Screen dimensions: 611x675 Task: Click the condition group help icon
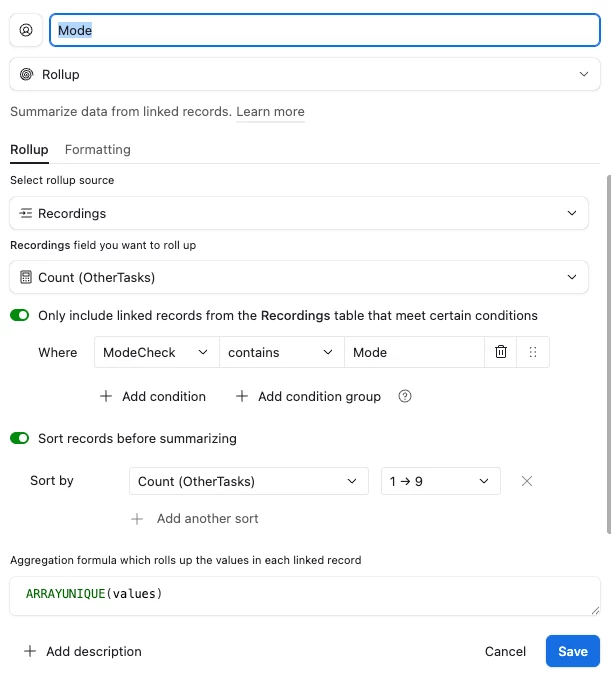coord(405,396)
